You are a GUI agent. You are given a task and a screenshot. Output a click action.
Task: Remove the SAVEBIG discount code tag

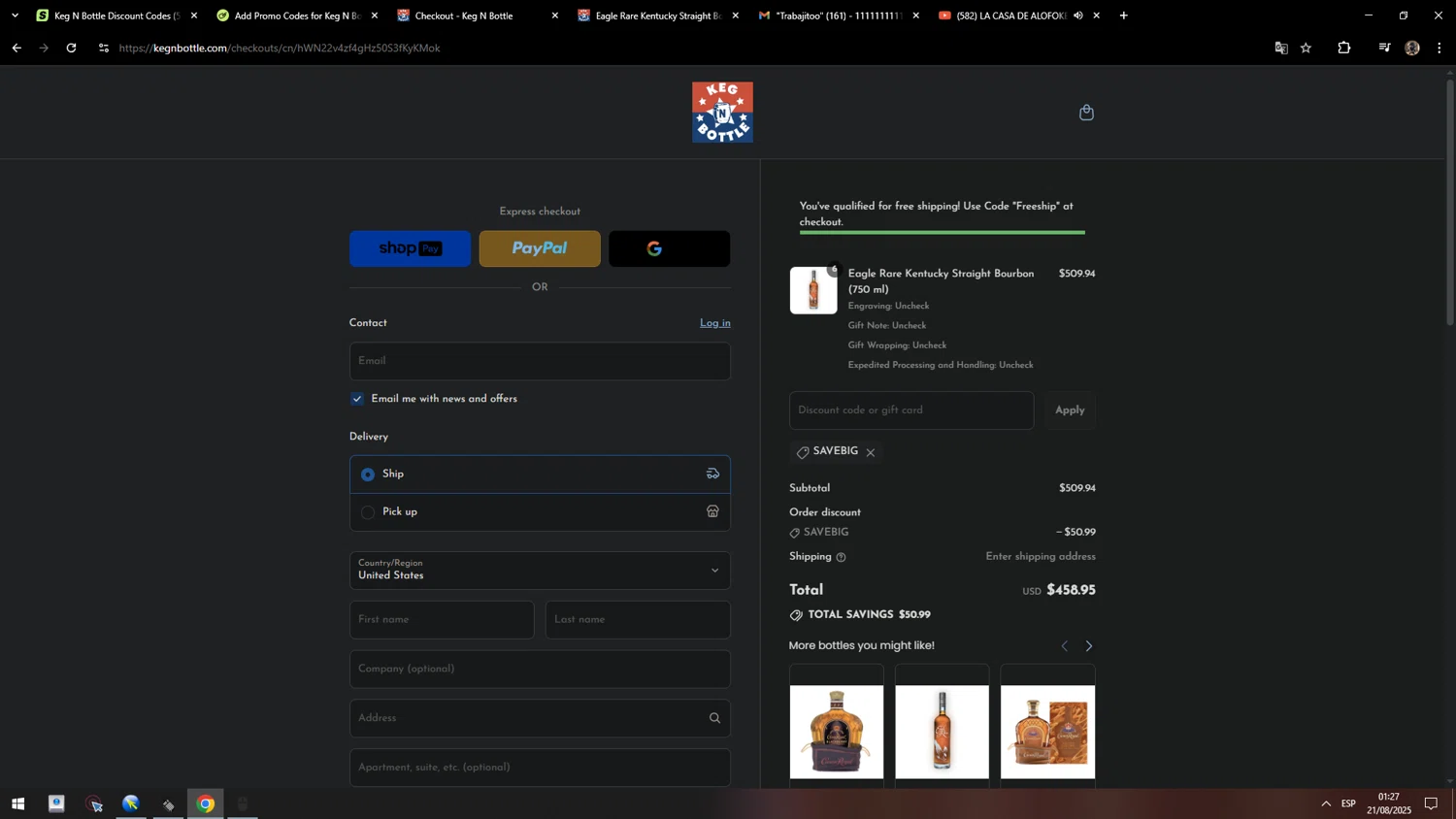coord(871,452)
